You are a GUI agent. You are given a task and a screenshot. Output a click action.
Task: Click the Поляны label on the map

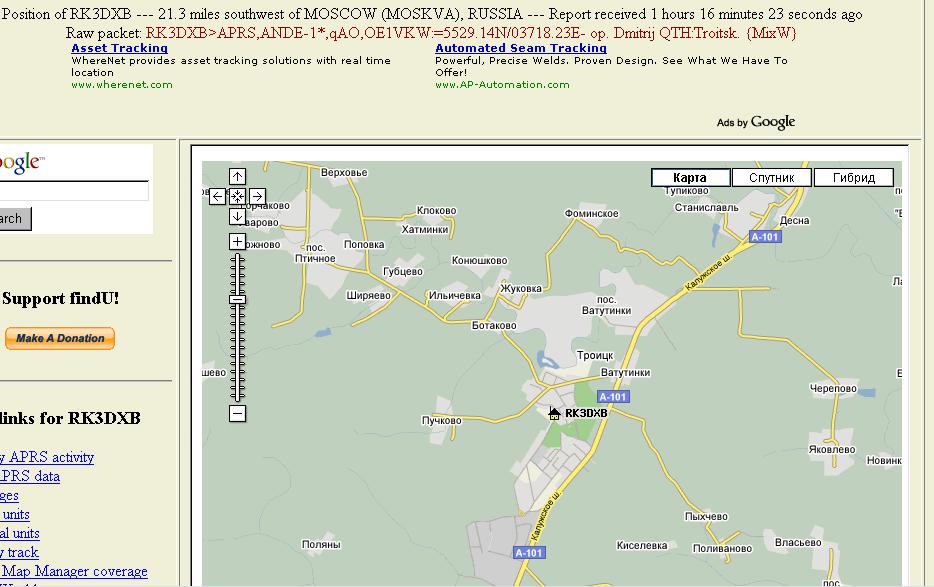pyautogui.click(x=321, y=544)
